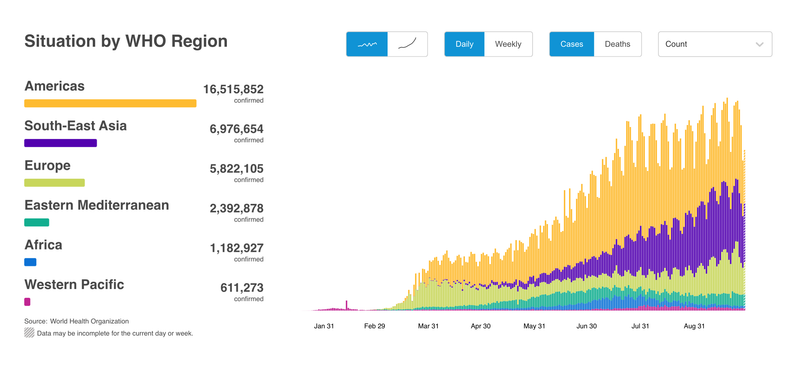800x366 pixels.
Task: Toggle to Weekly view
Action: point(508,44)
